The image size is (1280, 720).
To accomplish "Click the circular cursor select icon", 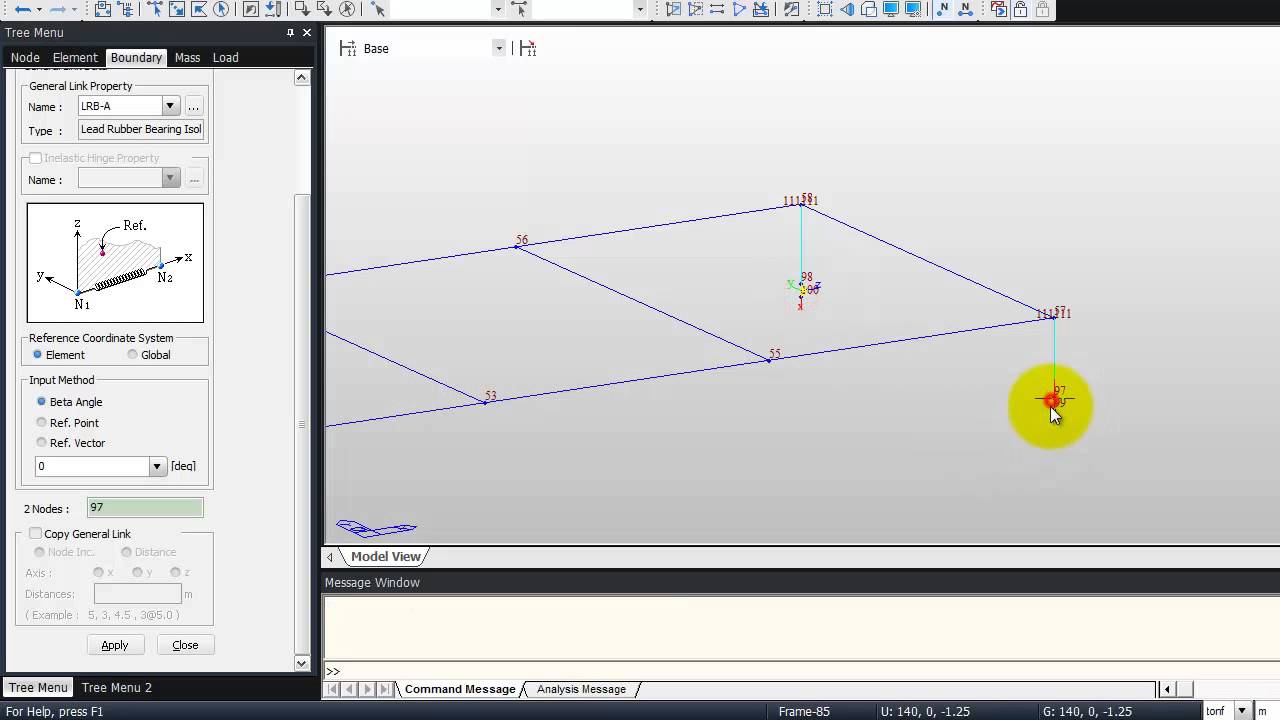I will [221, 9].
